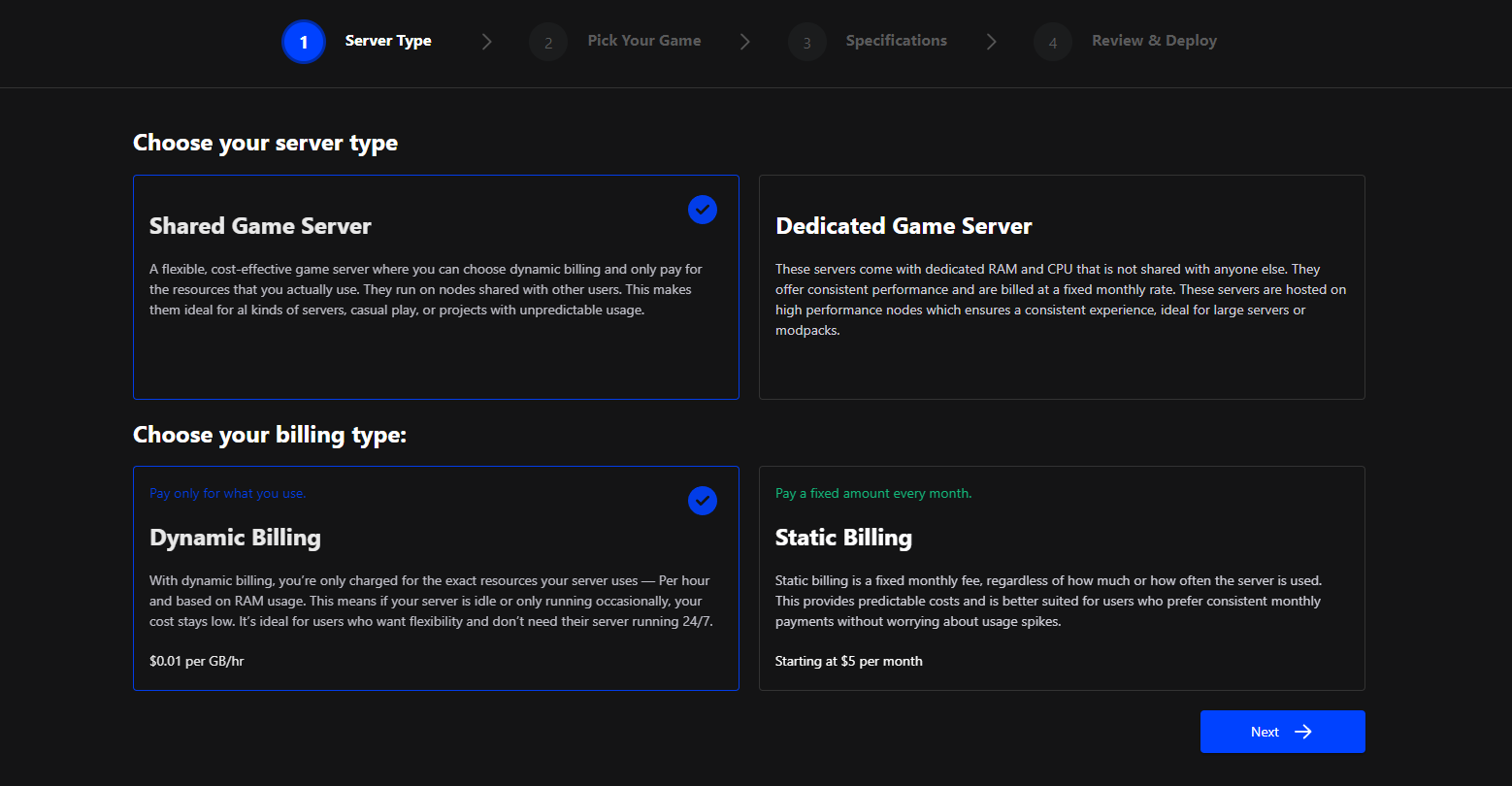The height and width of the screenshot is (786, 1512).
Task: Open the Review & Deploy step
Action: point(1154,41)
